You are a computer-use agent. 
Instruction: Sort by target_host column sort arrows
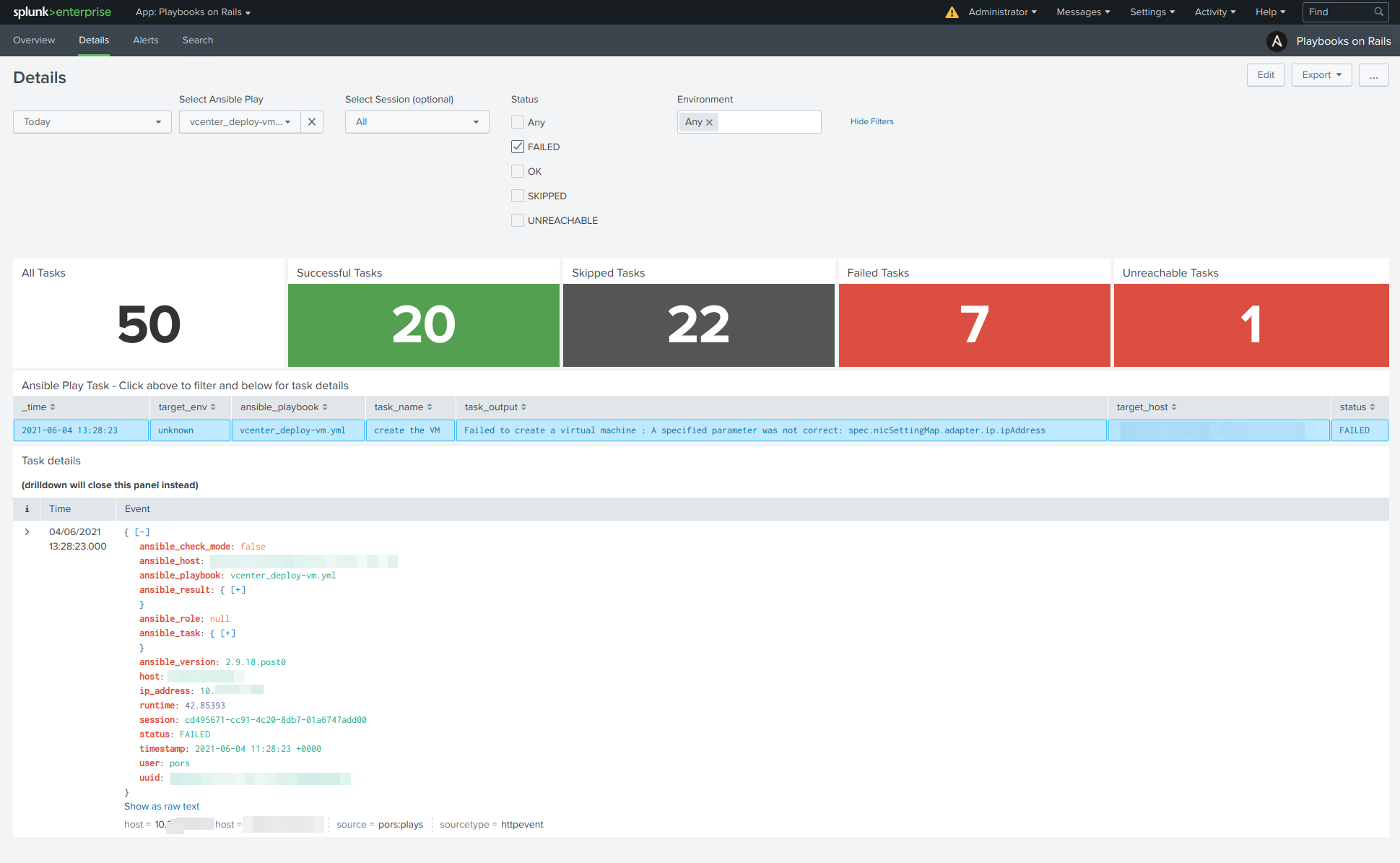[1174, 407]
